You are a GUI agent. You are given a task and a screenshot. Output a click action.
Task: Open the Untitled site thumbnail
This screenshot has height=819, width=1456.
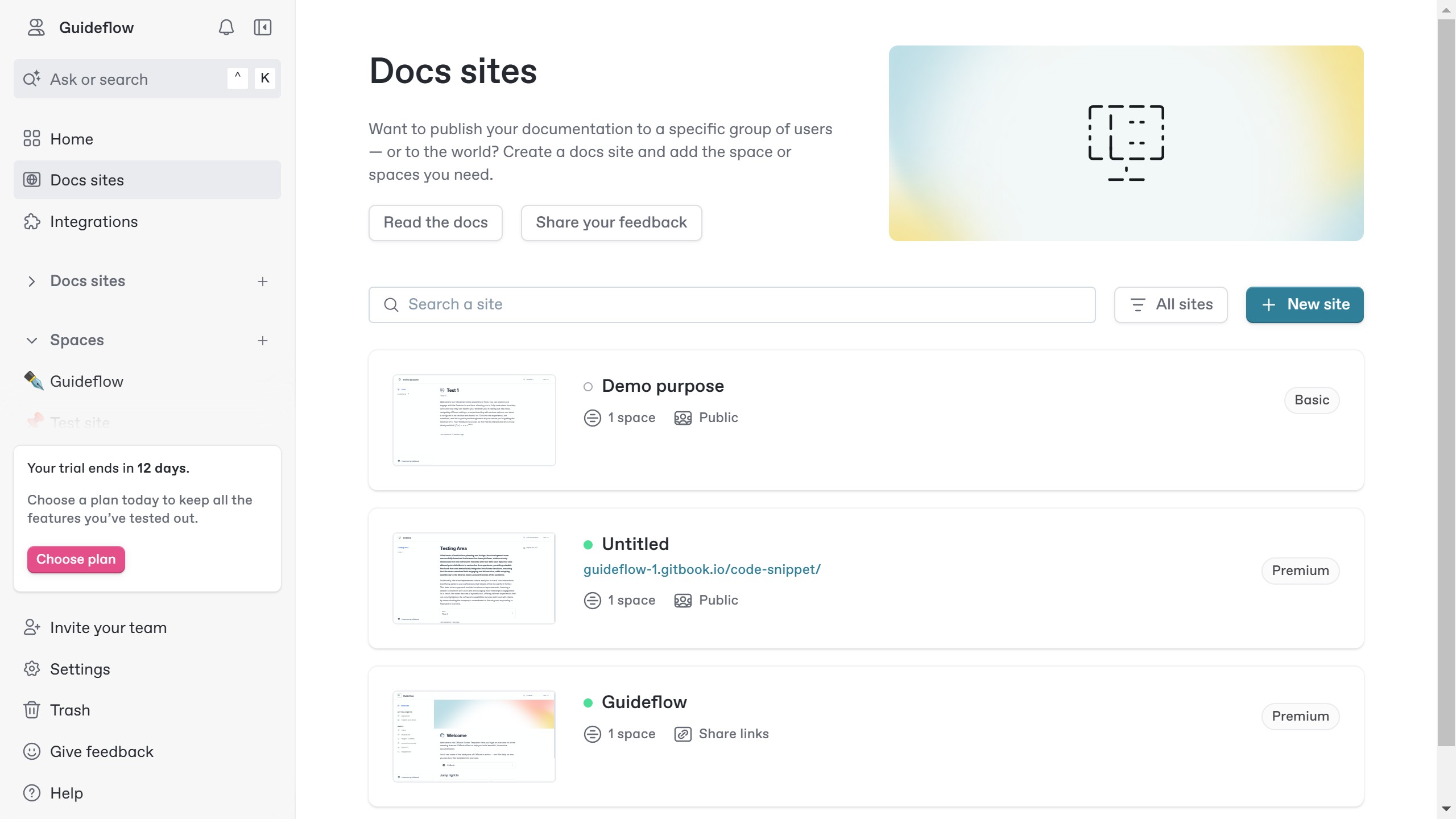[474, 578]
